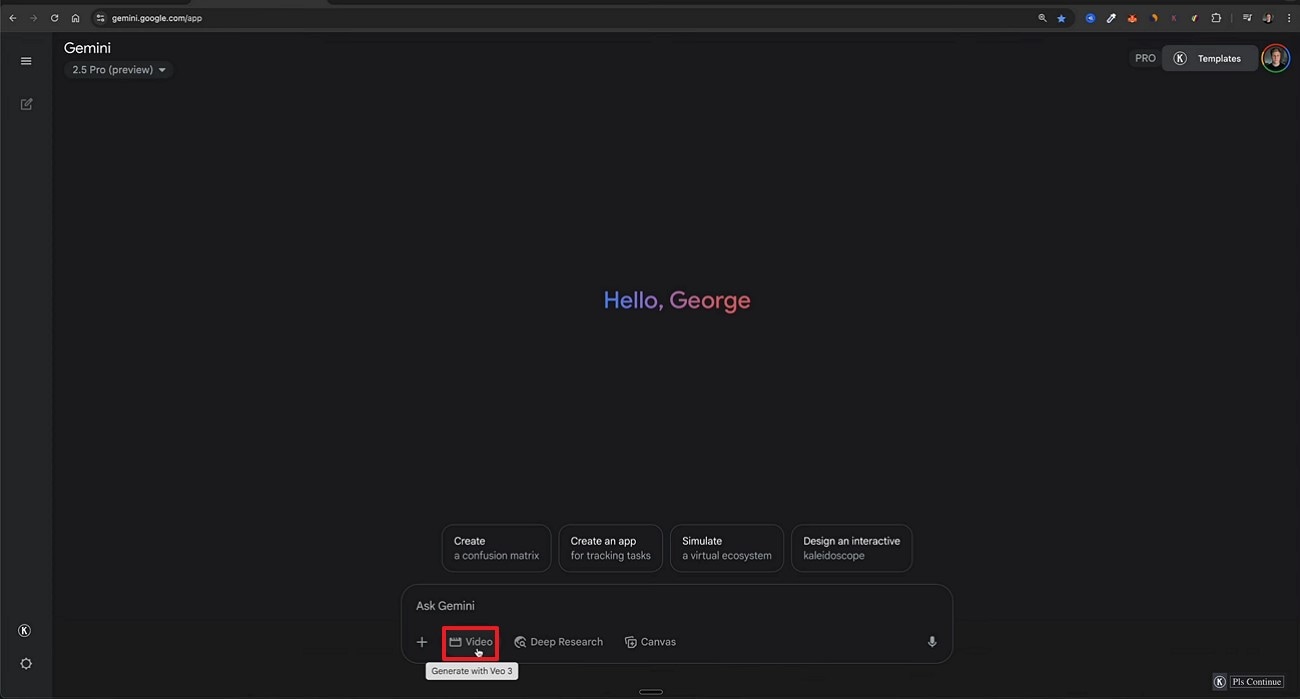Click the PRO badge
Viewport: 1300px width, 699px height.
pyautogui.click(x=1145, y=58)
